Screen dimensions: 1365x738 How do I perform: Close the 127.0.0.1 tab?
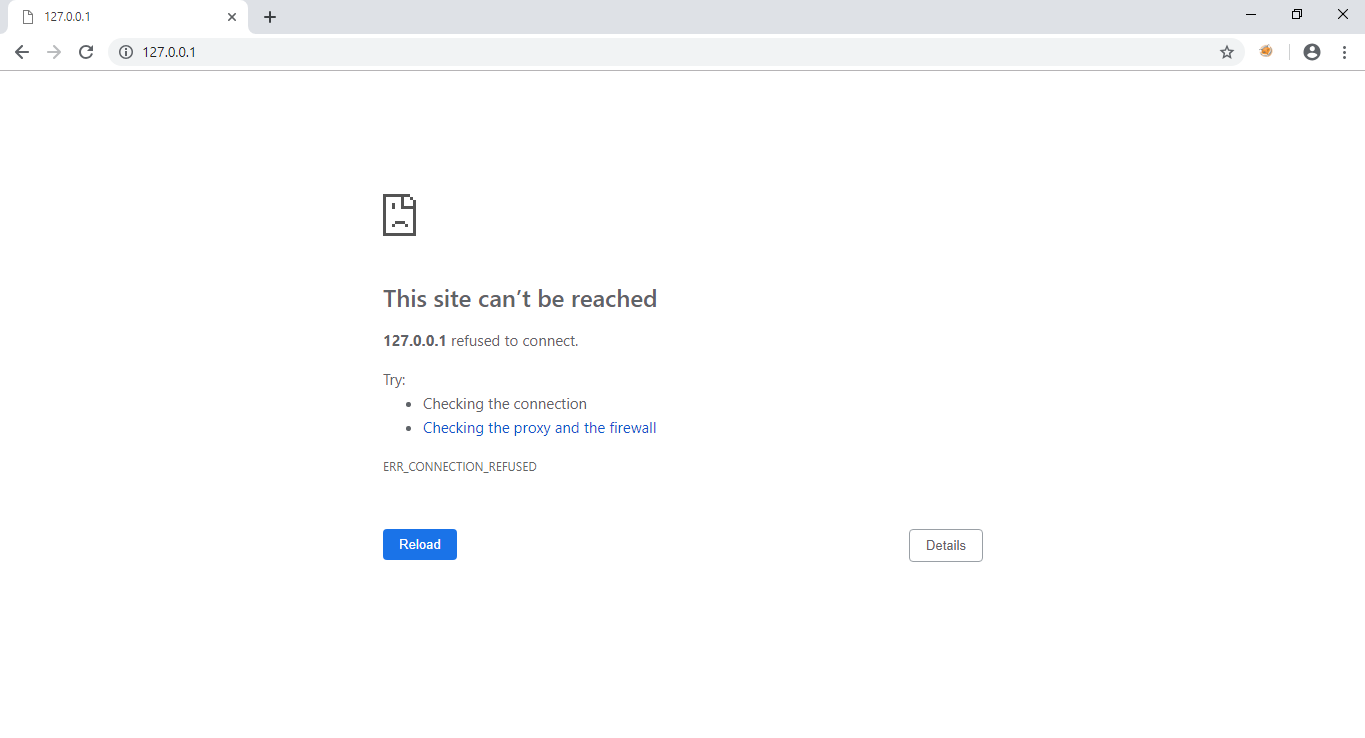point(232,17)
